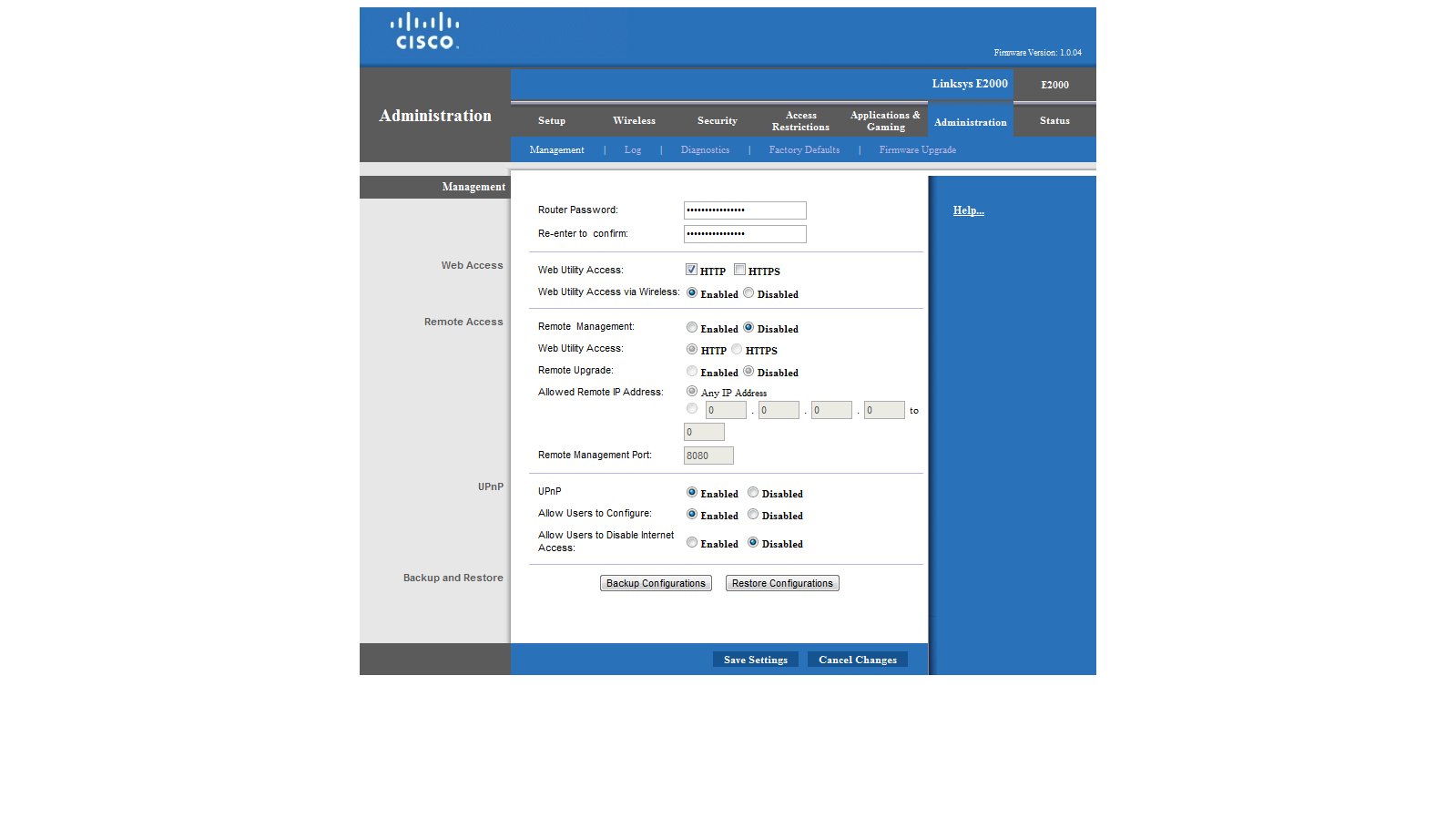This screenshot has width=1456, height=819.
Task: Open the Help link
Action: coord(969,210)
